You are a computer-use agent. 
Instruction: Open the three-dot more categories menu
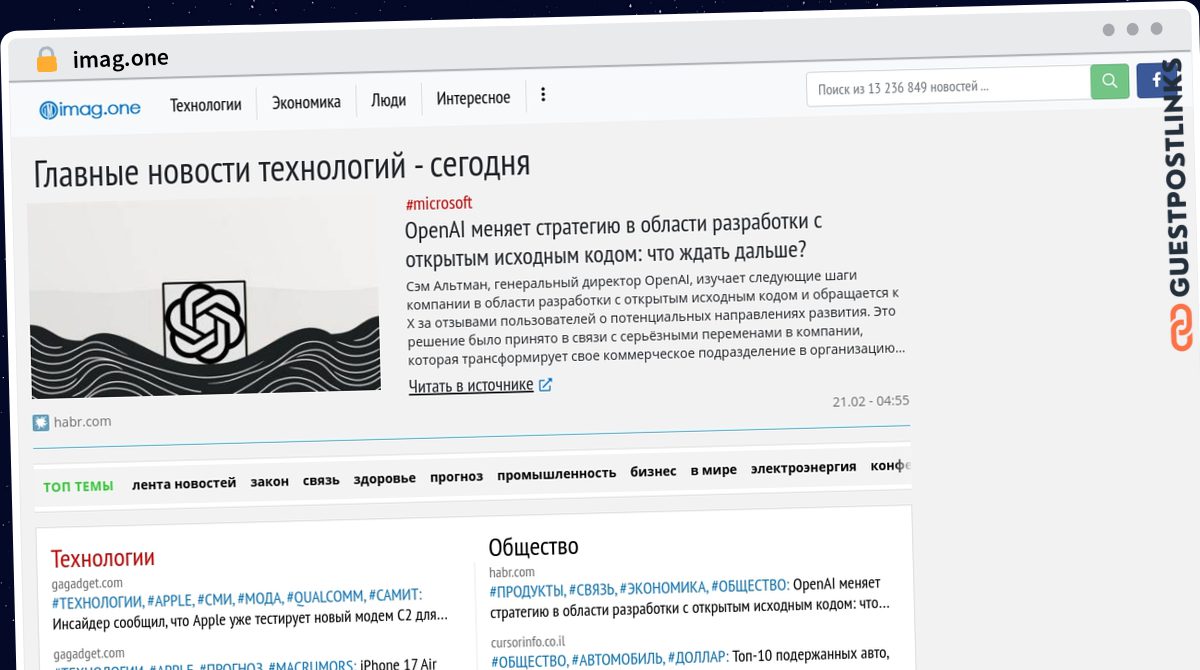tap(543, 95)
